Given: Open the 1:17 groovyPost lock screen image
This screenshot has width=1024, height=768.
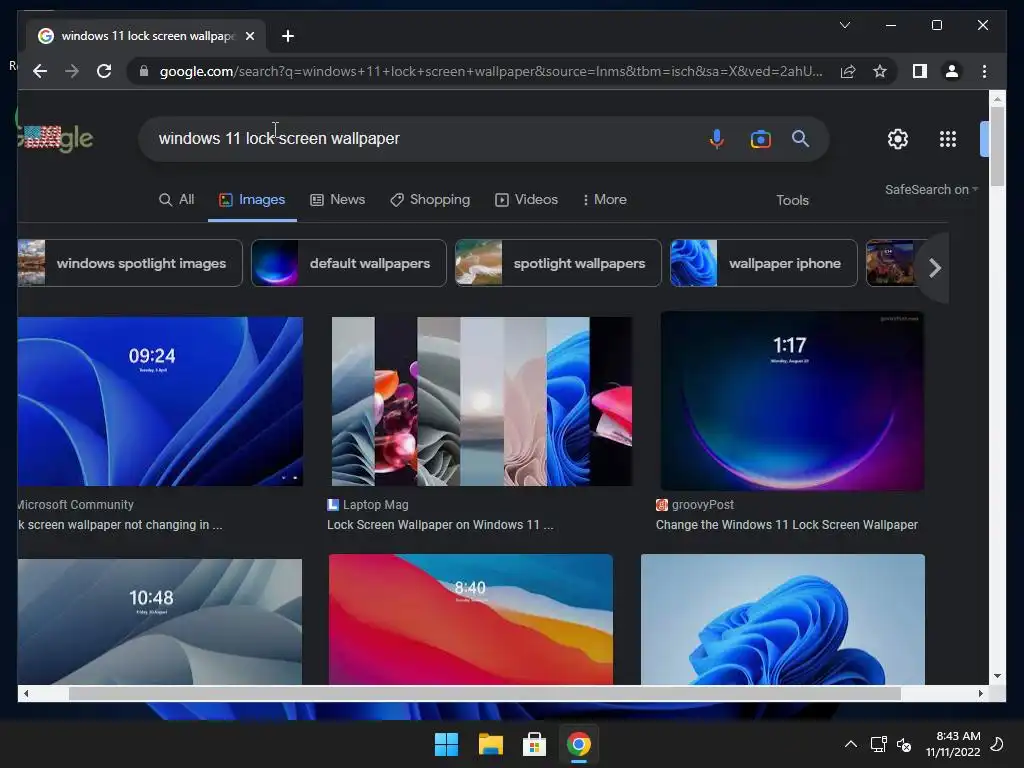Looking at the screenshot, I should click(792, 400).
